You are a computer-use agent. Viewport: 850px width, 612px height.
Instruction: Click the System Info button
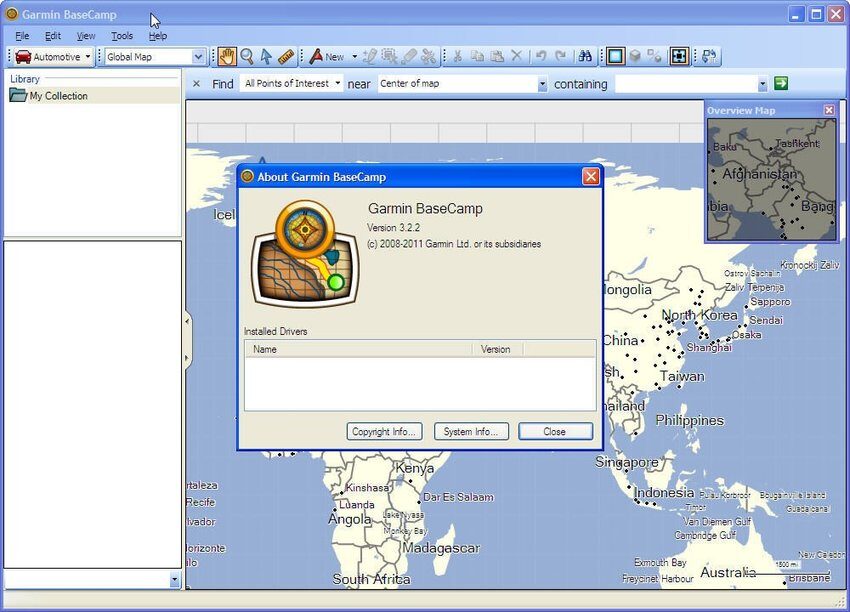pyautogui.click(x=471, y=431)
